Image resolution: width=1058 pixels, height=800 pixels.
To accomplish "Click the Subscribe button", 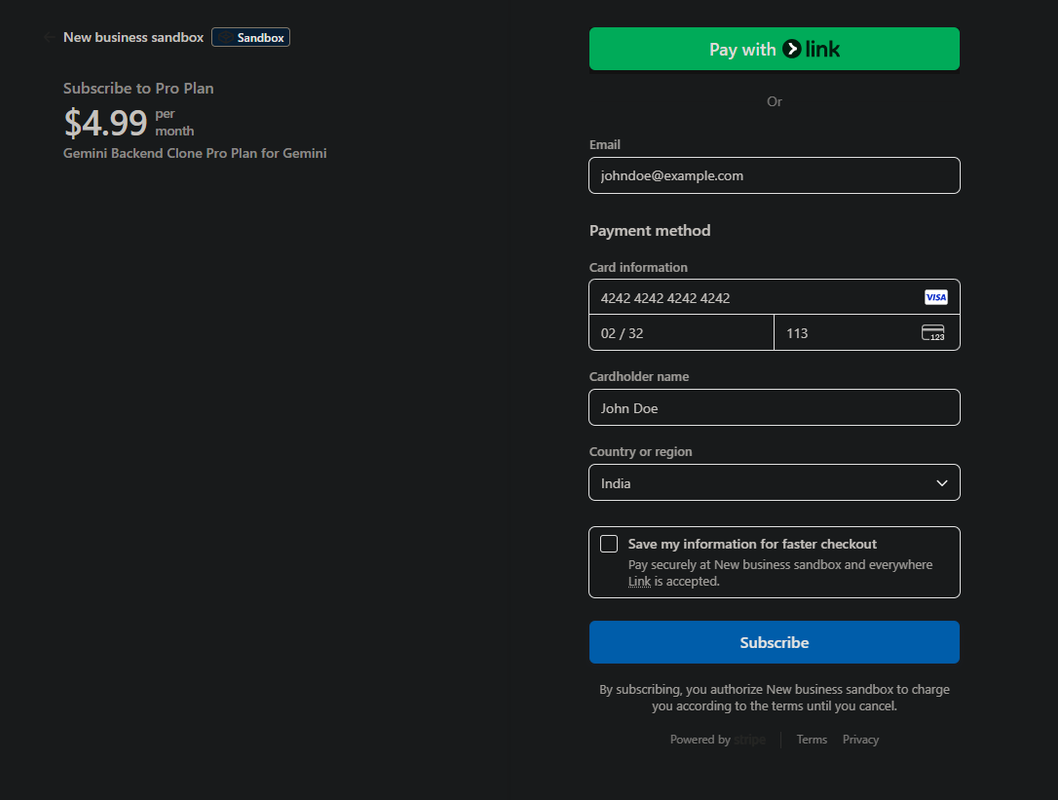I will [774, 642].
